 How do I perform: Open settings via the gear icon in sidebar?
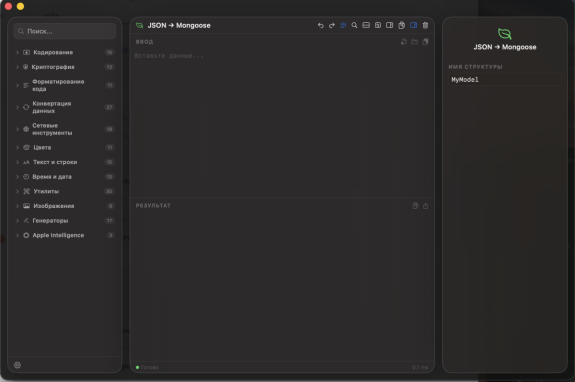(17, 365)
